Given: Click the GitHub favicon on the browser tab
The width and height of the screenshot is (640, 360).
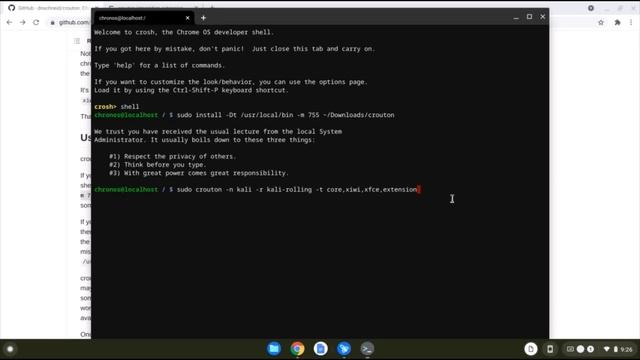Looking at the screenshot, I should point(11,8).
